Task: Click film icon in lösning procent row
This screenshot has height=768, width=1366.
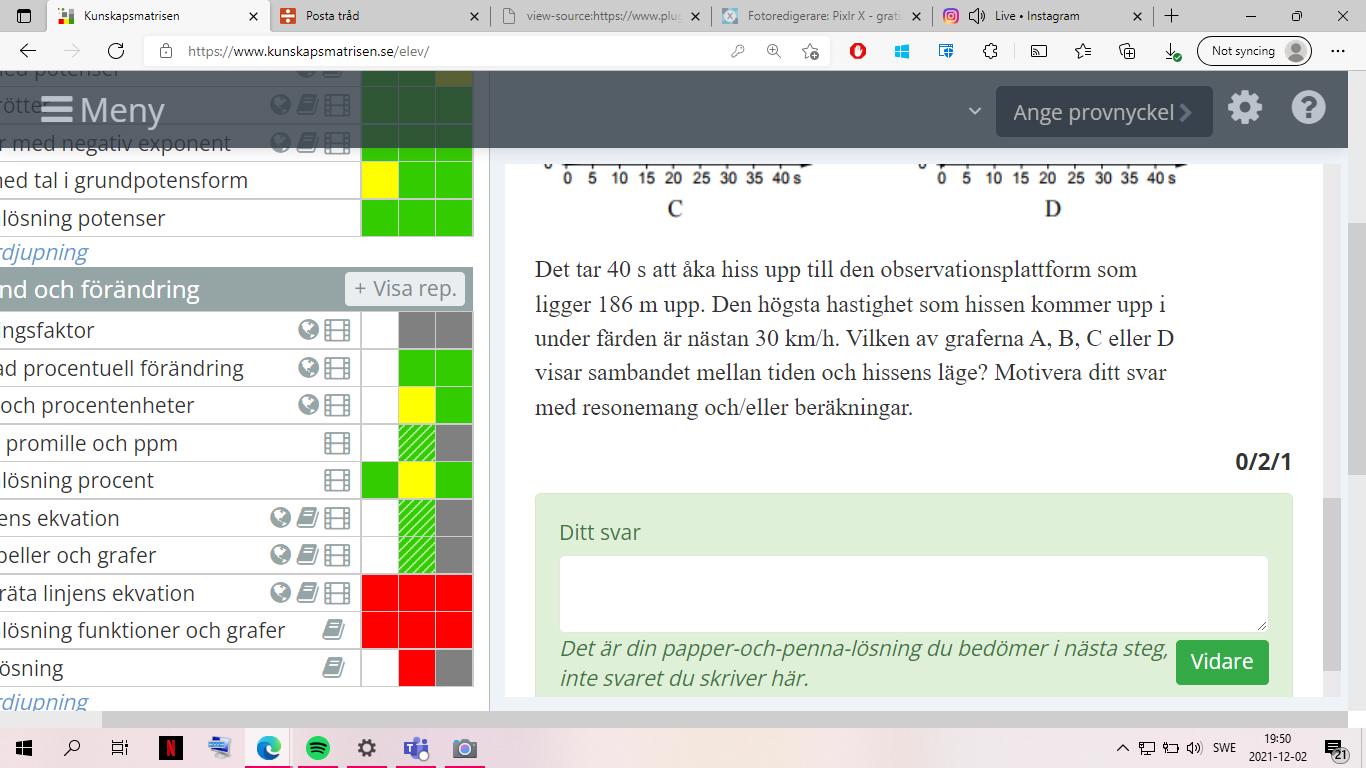Action: coord(337,481)
